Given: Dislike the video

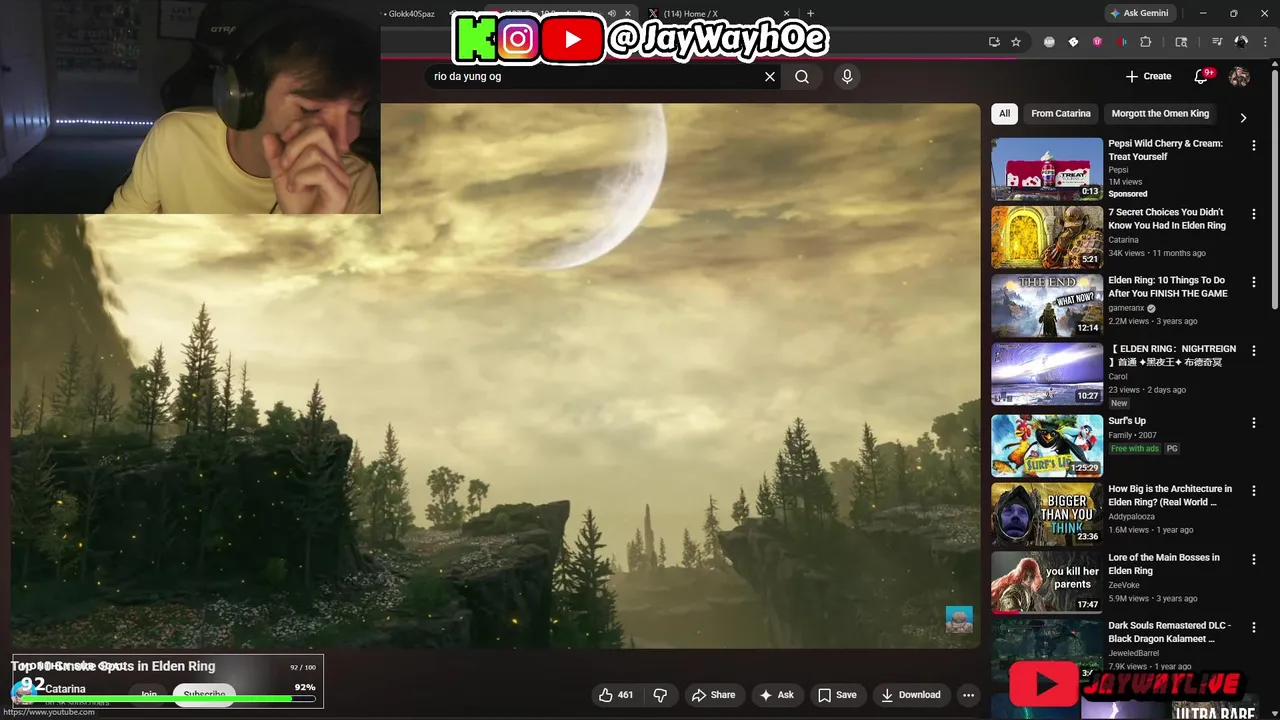Looking at the screenshot, I should point(660,695).
